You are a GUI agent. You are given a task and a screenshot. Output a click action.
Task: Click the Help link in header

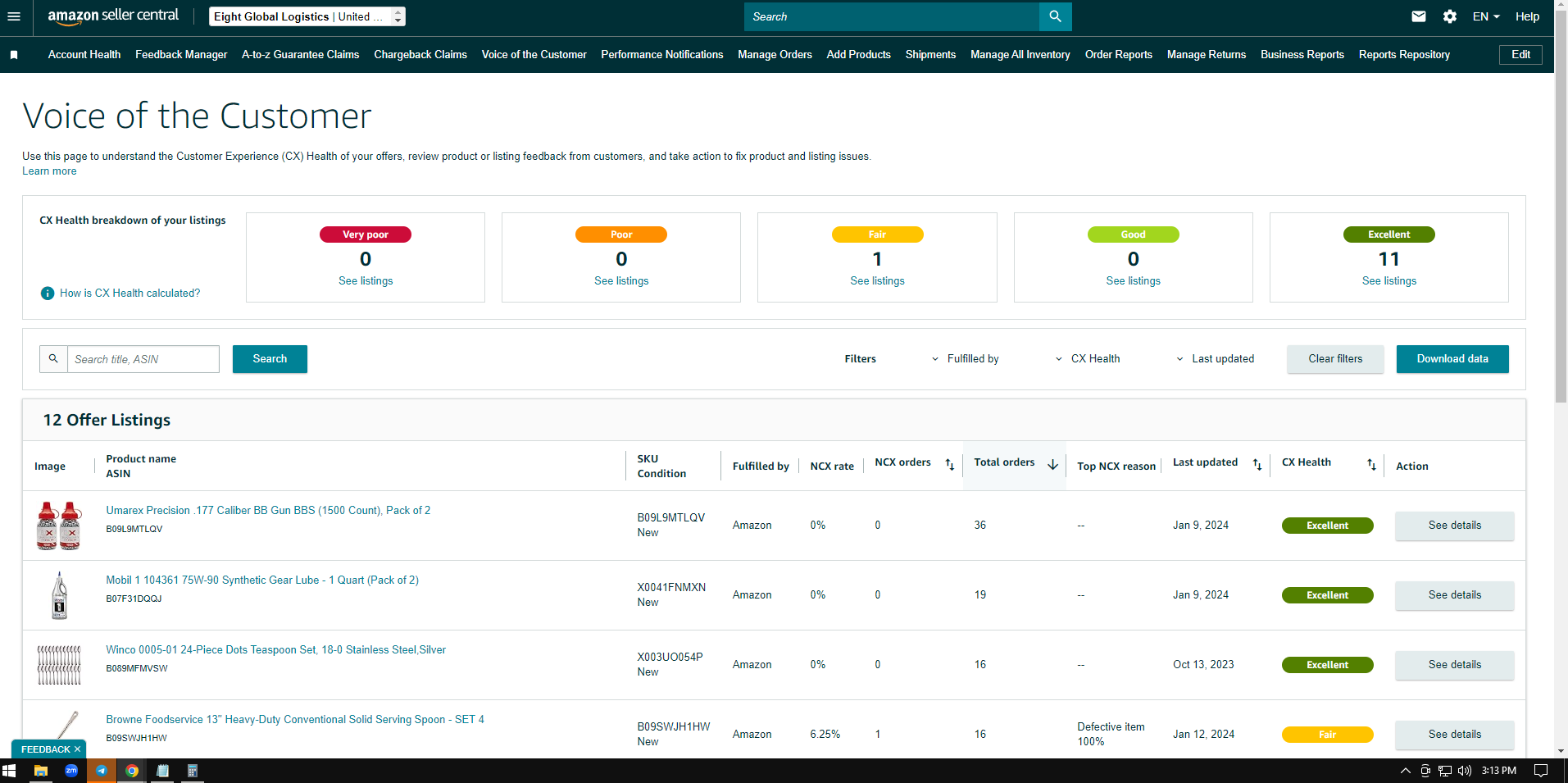coord(1527,16)
